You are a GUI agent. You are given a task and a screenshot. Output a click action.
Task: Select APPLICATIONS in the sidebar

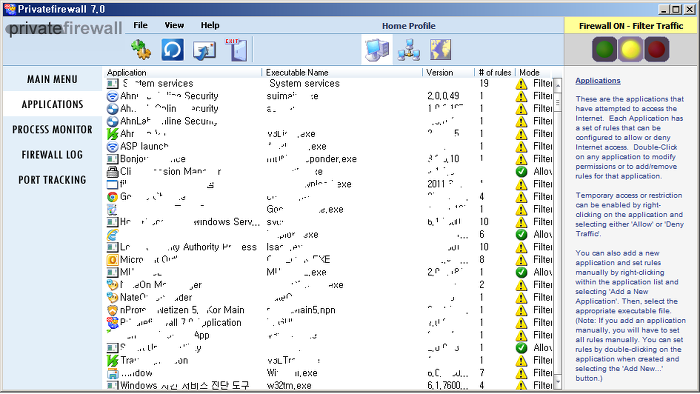[52, 104]
